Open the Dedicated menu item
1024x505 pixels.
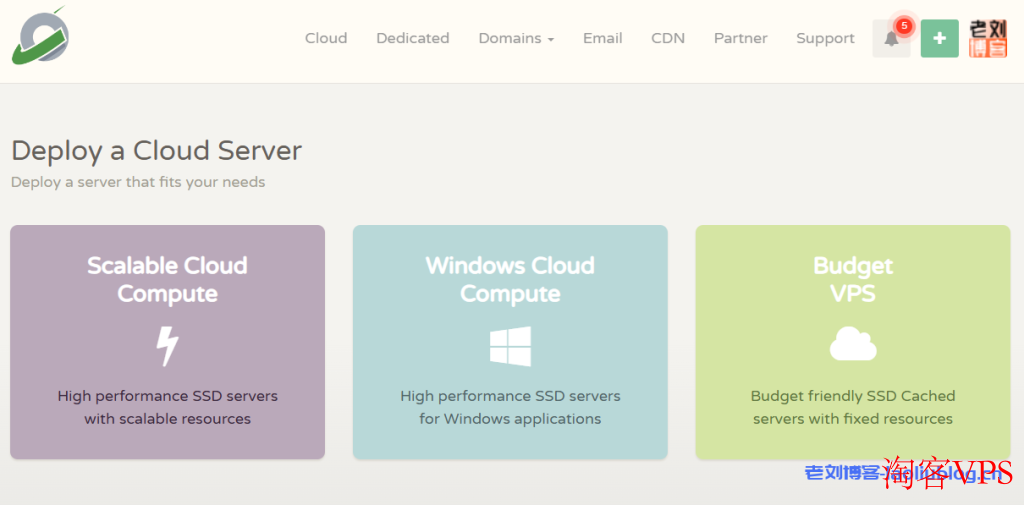coord(413,39)
